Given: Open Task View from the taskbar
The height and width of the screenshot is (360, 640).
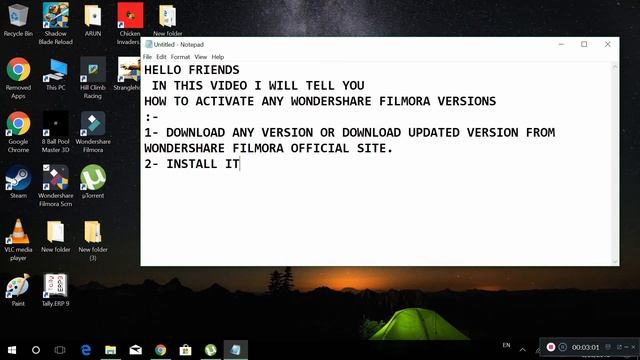Looking at the screenshot, I should 60,350.
